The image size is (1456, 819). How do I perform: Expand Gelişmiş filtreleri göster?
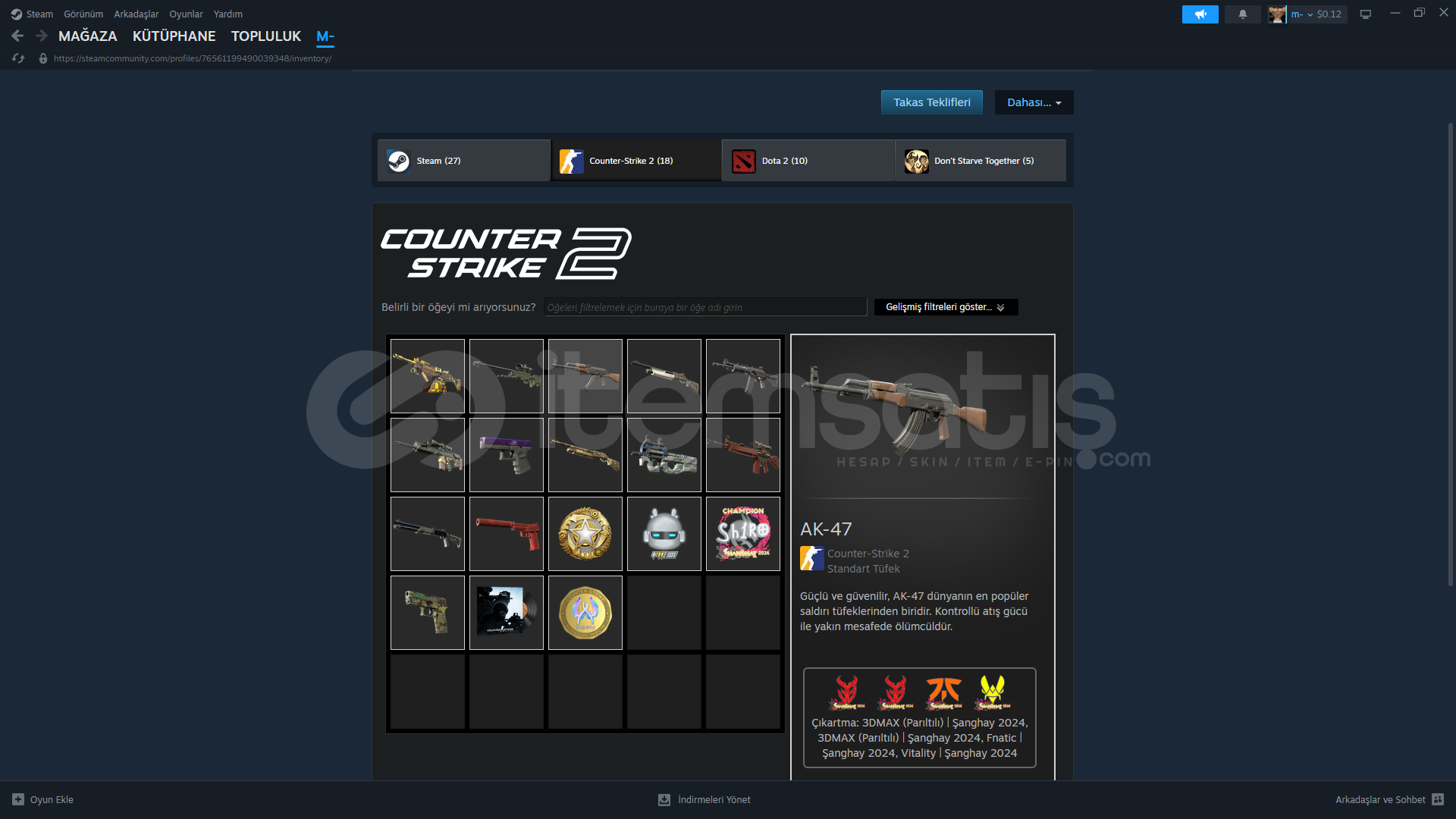pyautogui.click(x=946, y=307)
